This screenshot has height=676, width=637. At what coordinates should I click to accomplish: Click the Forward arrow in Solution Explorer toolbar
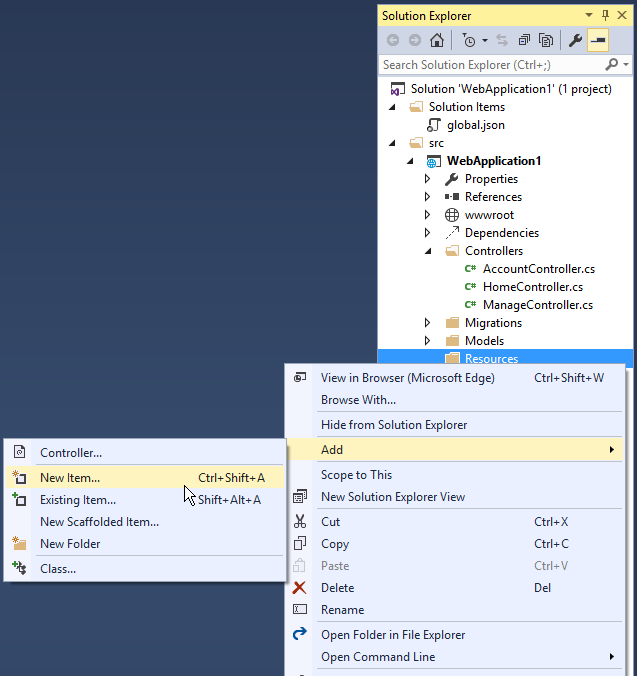click(415, 40)
